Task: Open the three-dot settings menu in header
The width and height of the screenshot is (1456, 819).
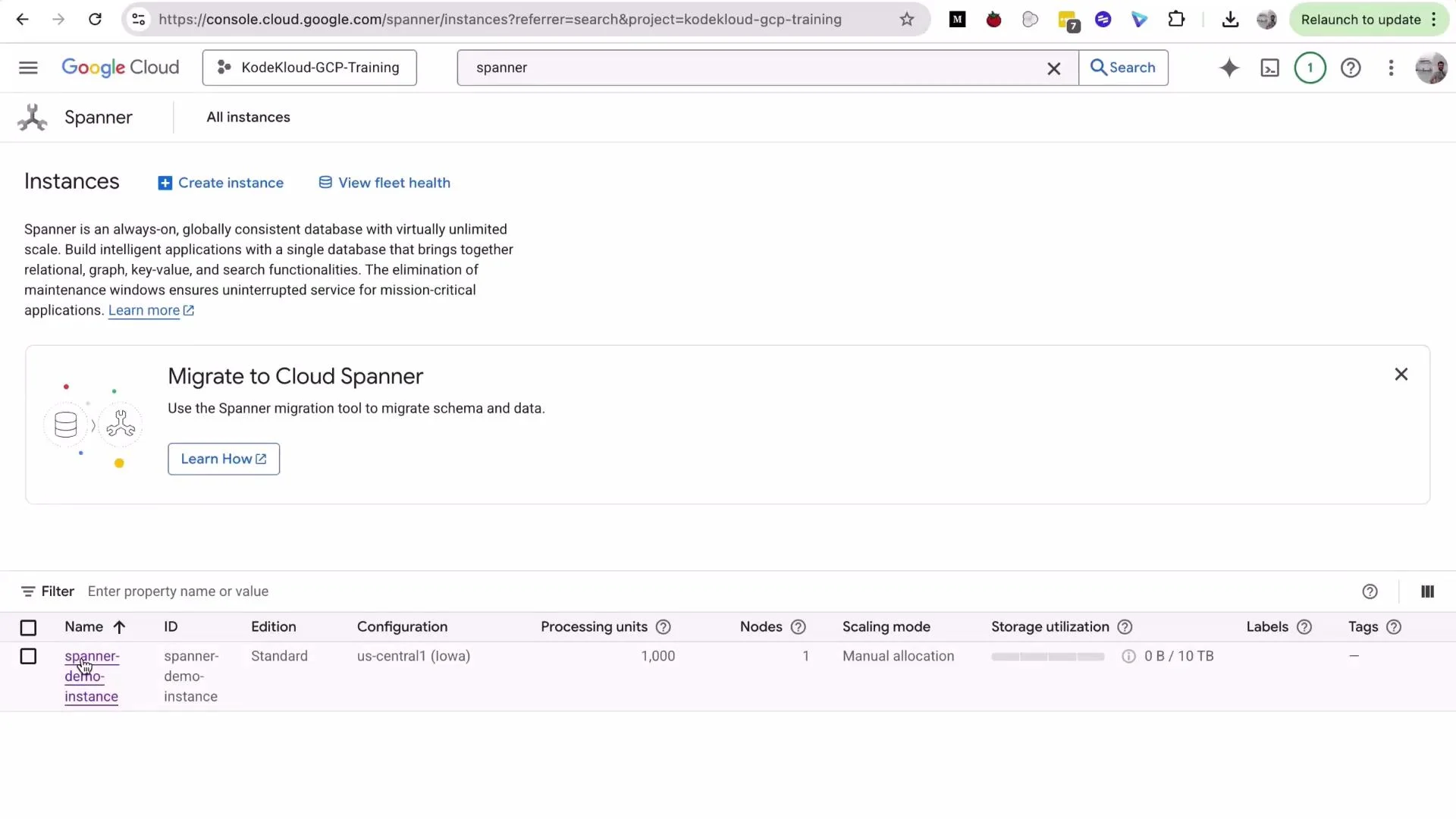Action: click(1391, 67)
